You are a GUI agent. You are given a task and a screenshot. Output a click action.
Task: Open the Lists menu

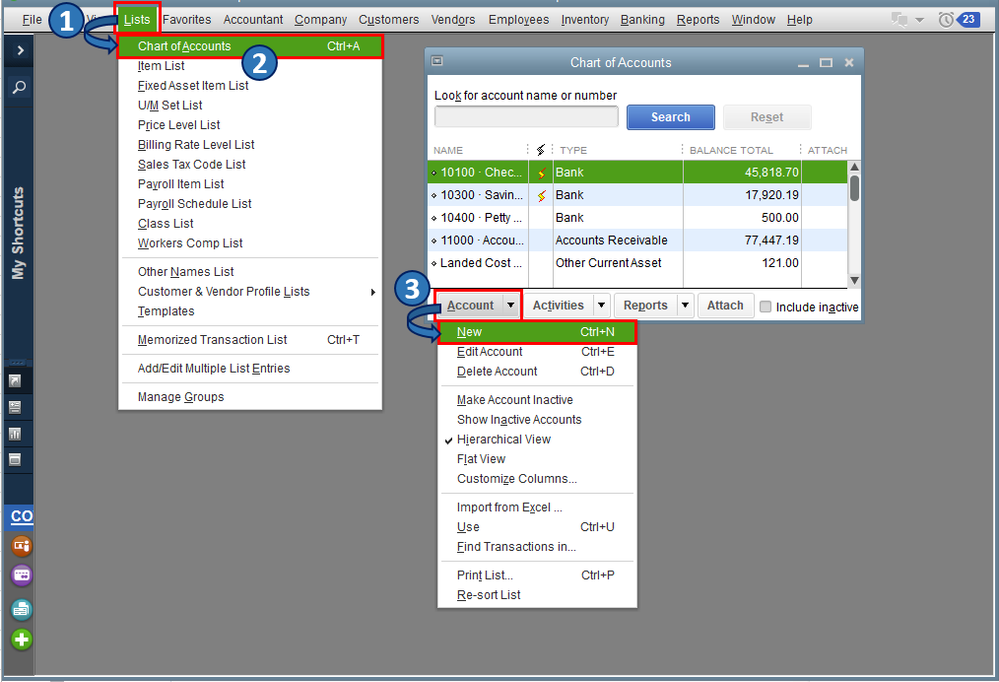coord(137,20)
